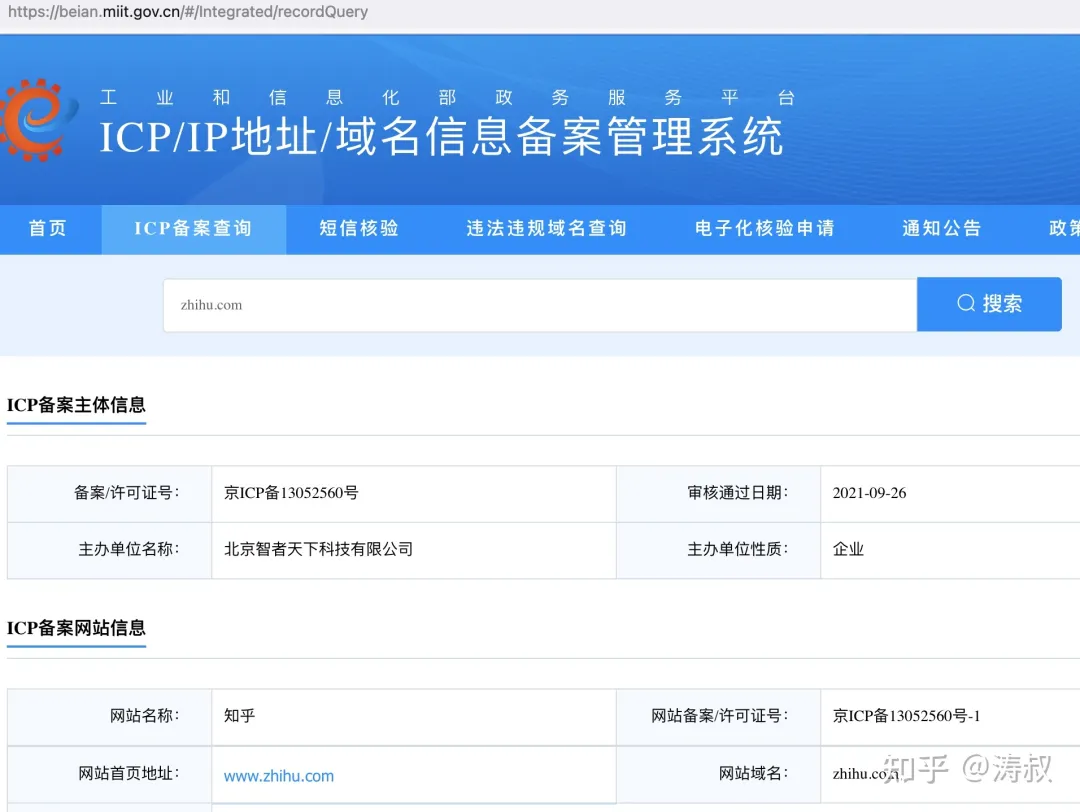The height and width of the screenshot is (812, 1080).
Task: Click the search box containing zhihu.com
Action: click(540, 305)
